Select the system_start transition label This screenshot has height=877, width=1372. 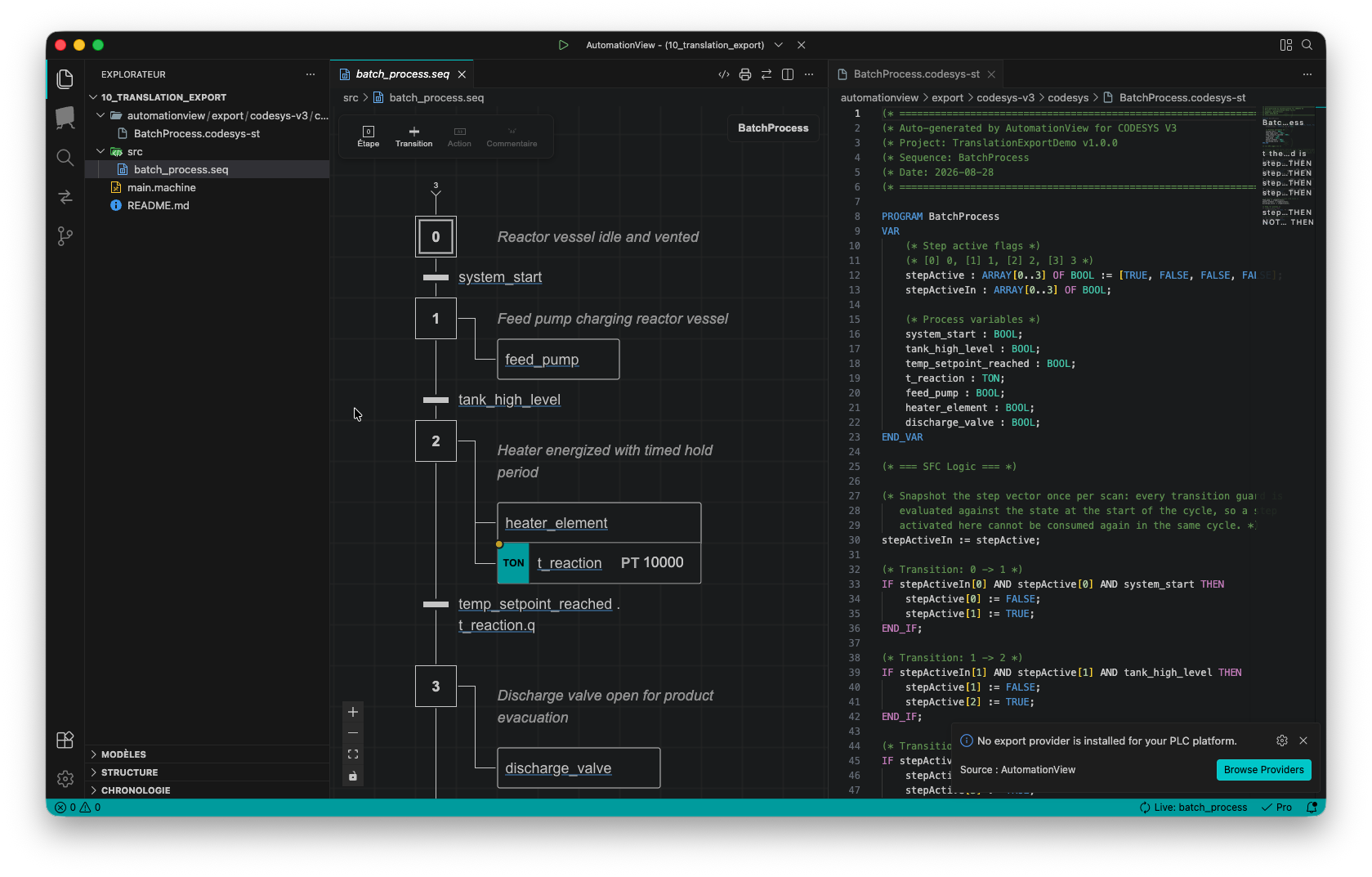click(x=500, y=278)
